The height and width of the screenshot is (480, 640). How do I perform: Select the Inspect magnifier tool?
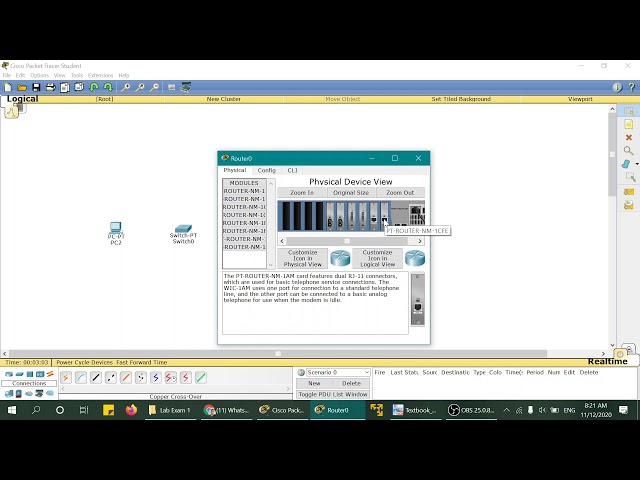click(x=629, y=151)
